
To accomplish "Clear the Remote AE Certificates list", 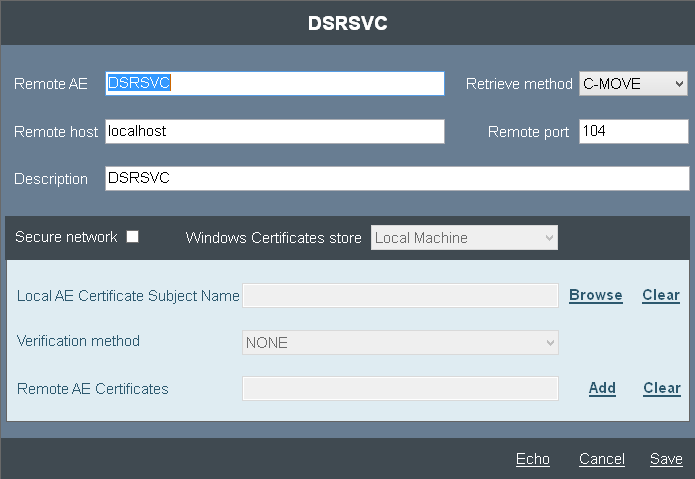I will click(661, 388).
